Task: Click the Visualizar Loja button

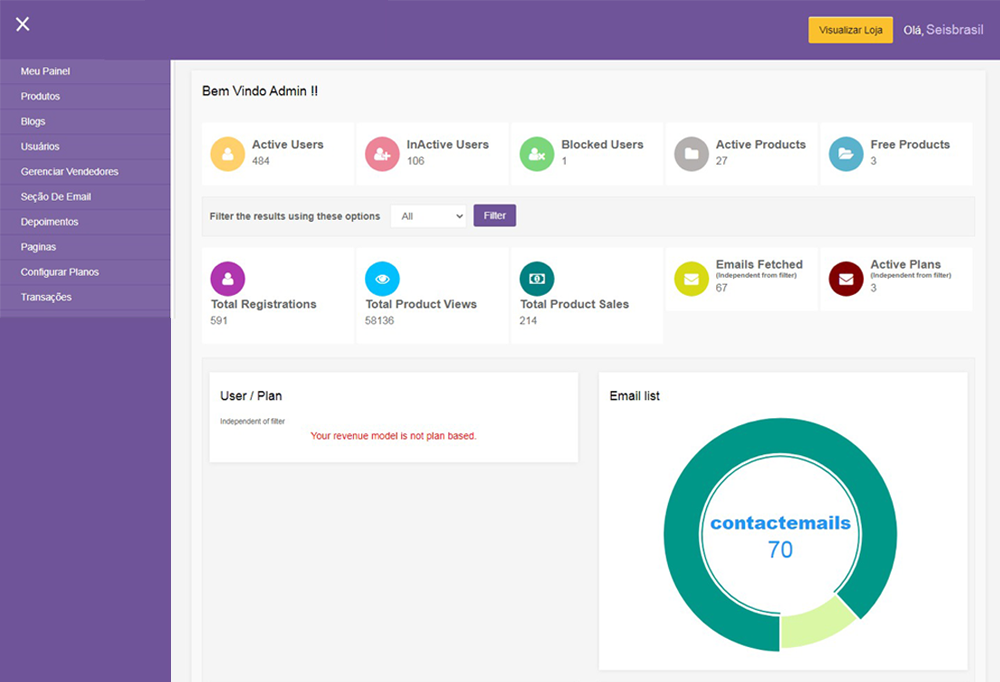Action: [x=850, y=30]
